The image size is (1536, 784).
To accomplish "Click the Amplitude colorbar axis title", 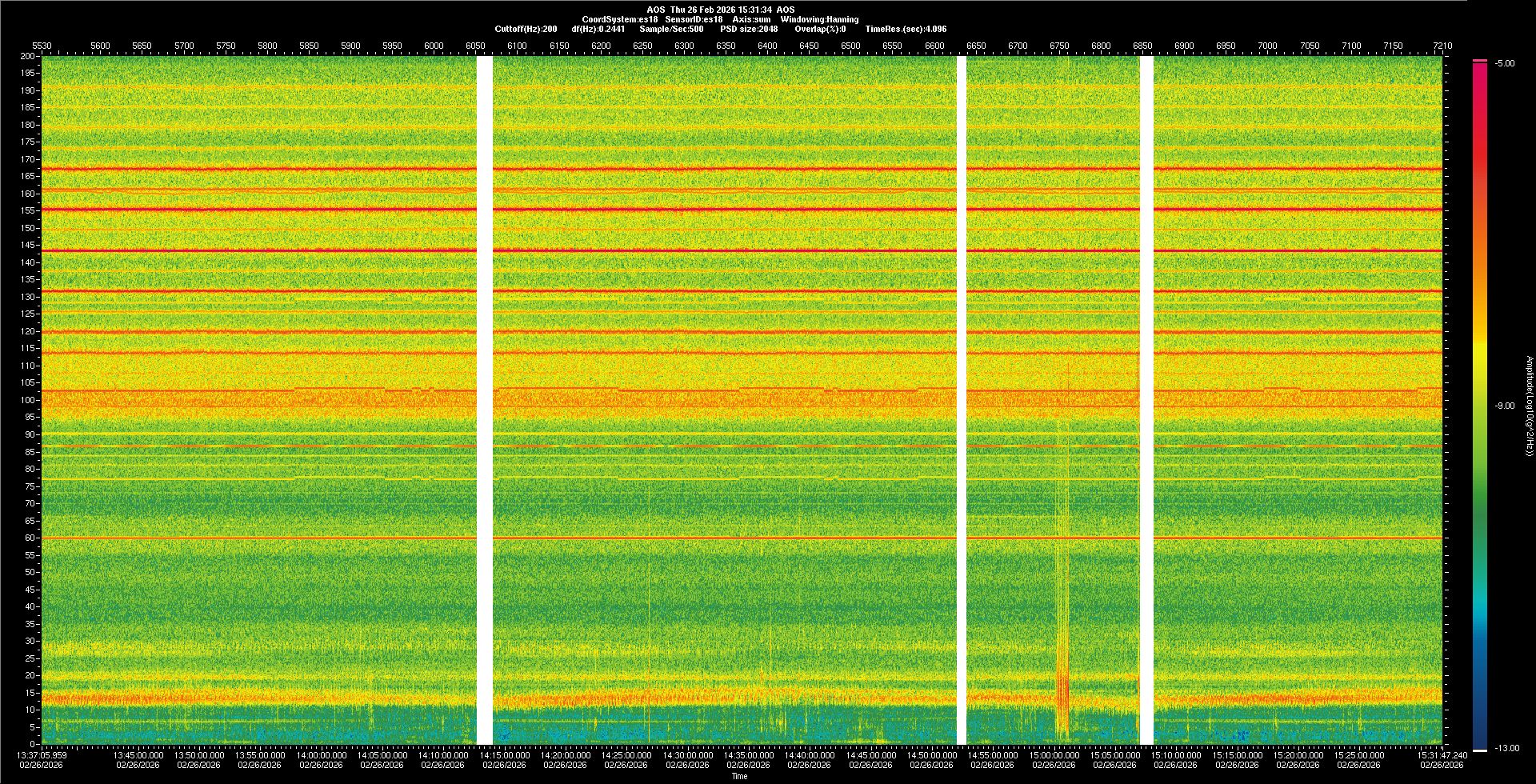I will click(x=1528, y=406).
